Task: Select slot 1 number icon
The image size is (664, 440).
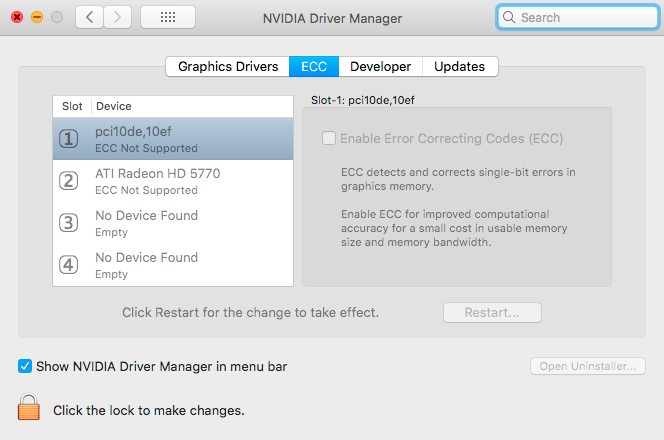Action: pos(68,139)
